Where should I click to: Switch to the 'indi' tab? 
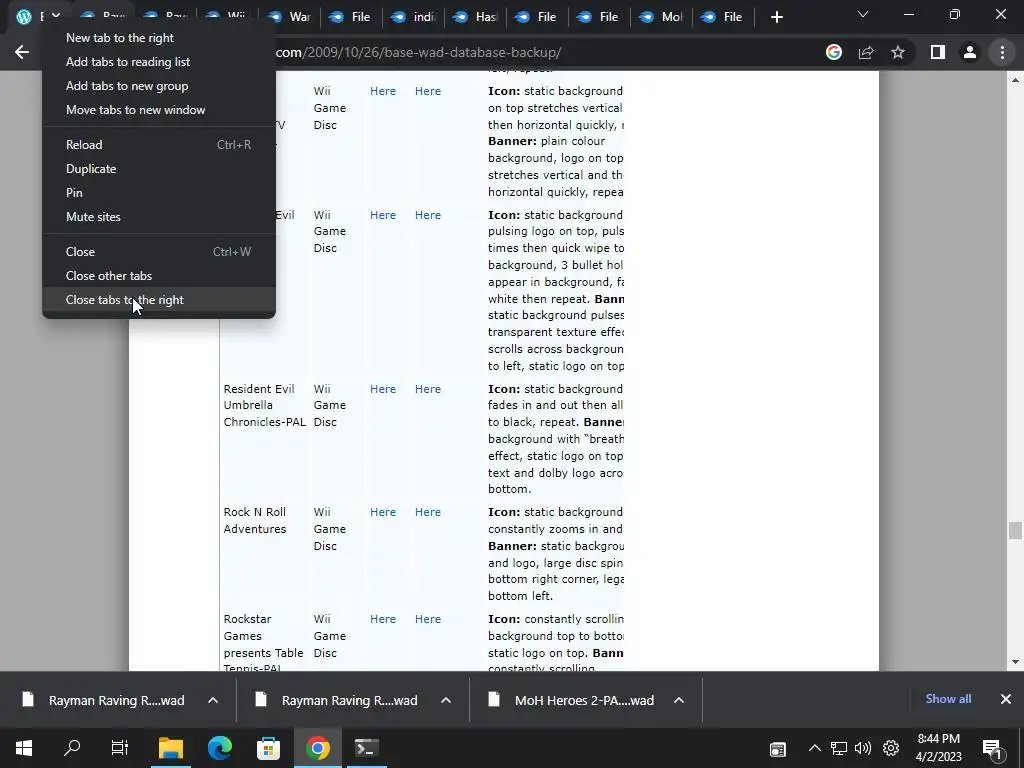click(414, 17)
